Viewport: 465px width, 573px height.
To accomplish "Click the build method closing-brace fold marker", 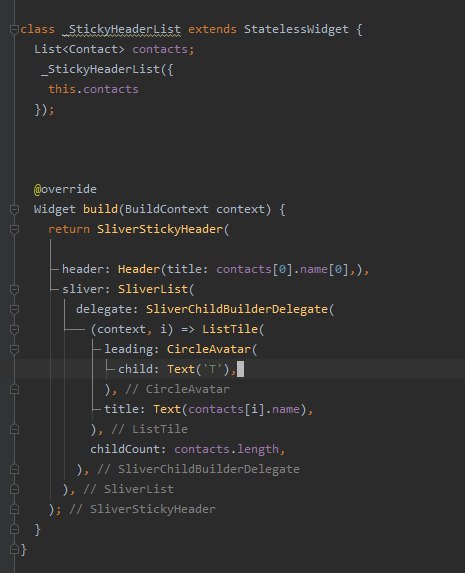I will [x=14, y=529].
